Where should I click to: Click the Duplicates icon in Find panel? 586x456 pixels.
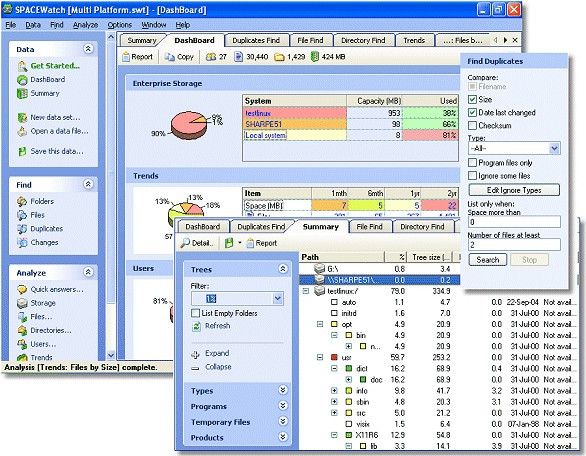coord(22,229)
